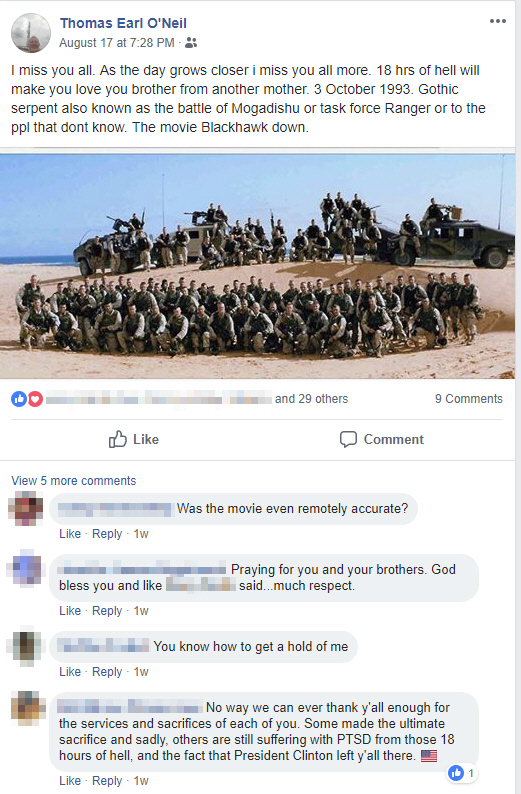The height and width of the screenshot is (794, 521).
Task: Like the 'You know how to get a hold' comment
Action: (x=70, y=671)
